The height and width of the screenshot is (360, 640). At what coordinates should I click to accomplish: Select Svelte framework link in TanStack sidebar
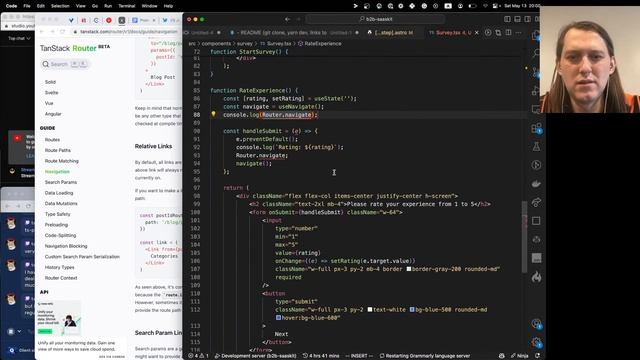(x=51, y=92)
